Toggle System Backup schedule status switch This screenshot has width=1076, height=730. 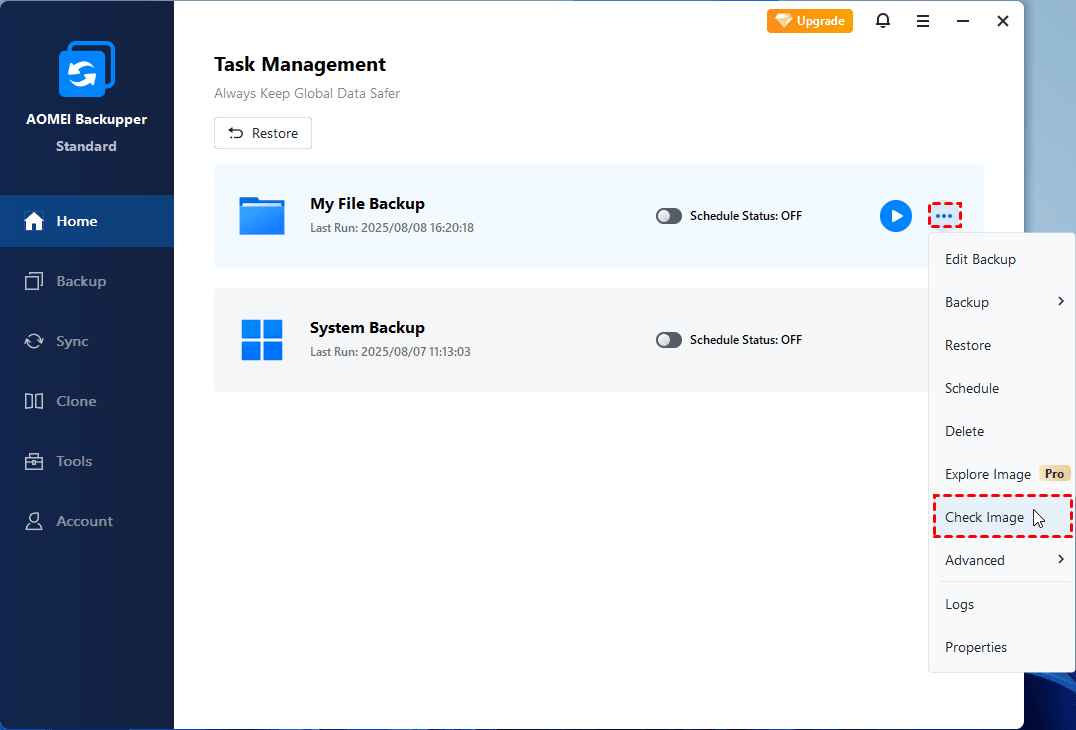(669, 340)
